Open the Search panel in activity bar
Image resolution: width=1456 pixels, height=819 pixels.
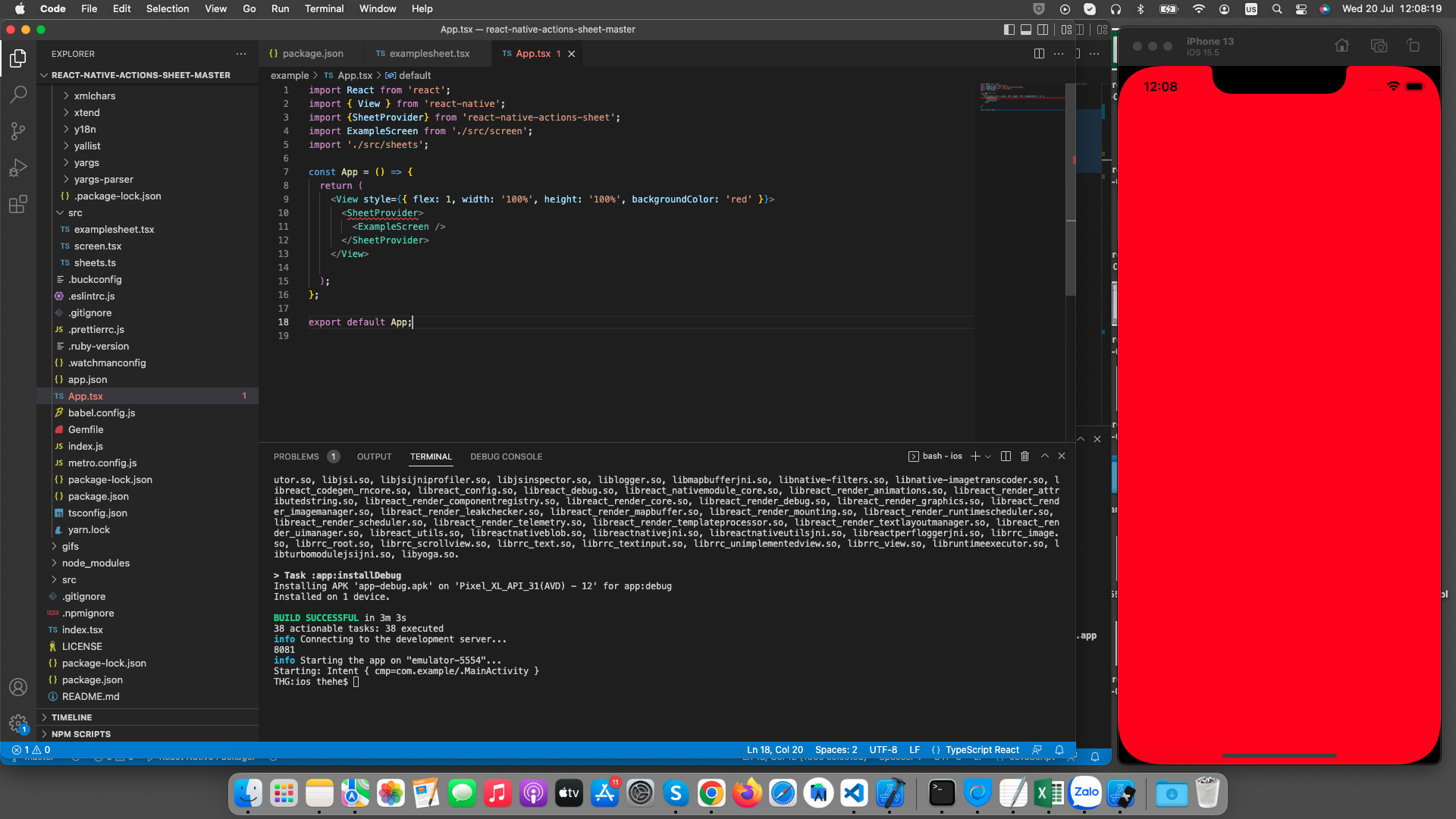pos(18,94)
